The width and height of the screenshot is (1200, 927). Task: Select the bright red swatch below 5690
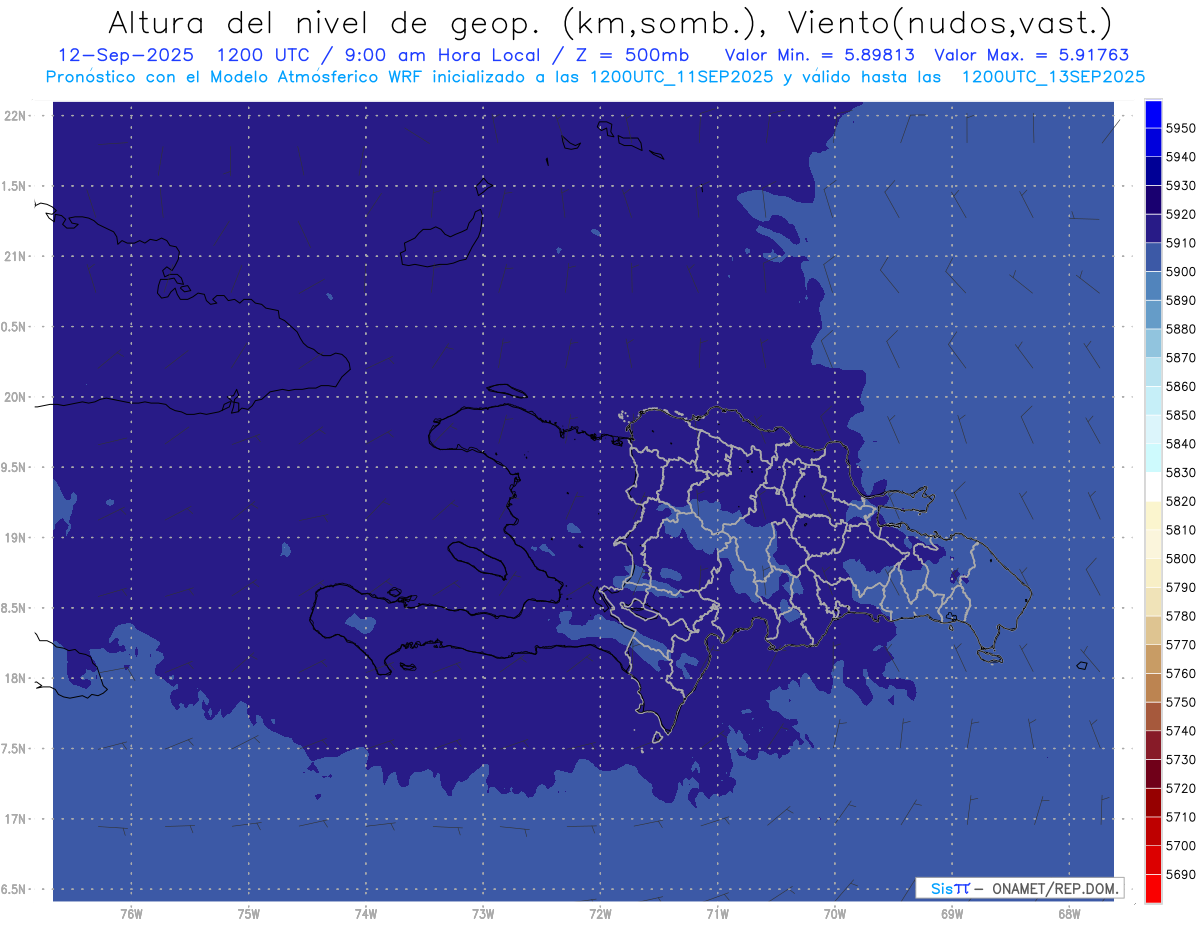click(1152, 888)
